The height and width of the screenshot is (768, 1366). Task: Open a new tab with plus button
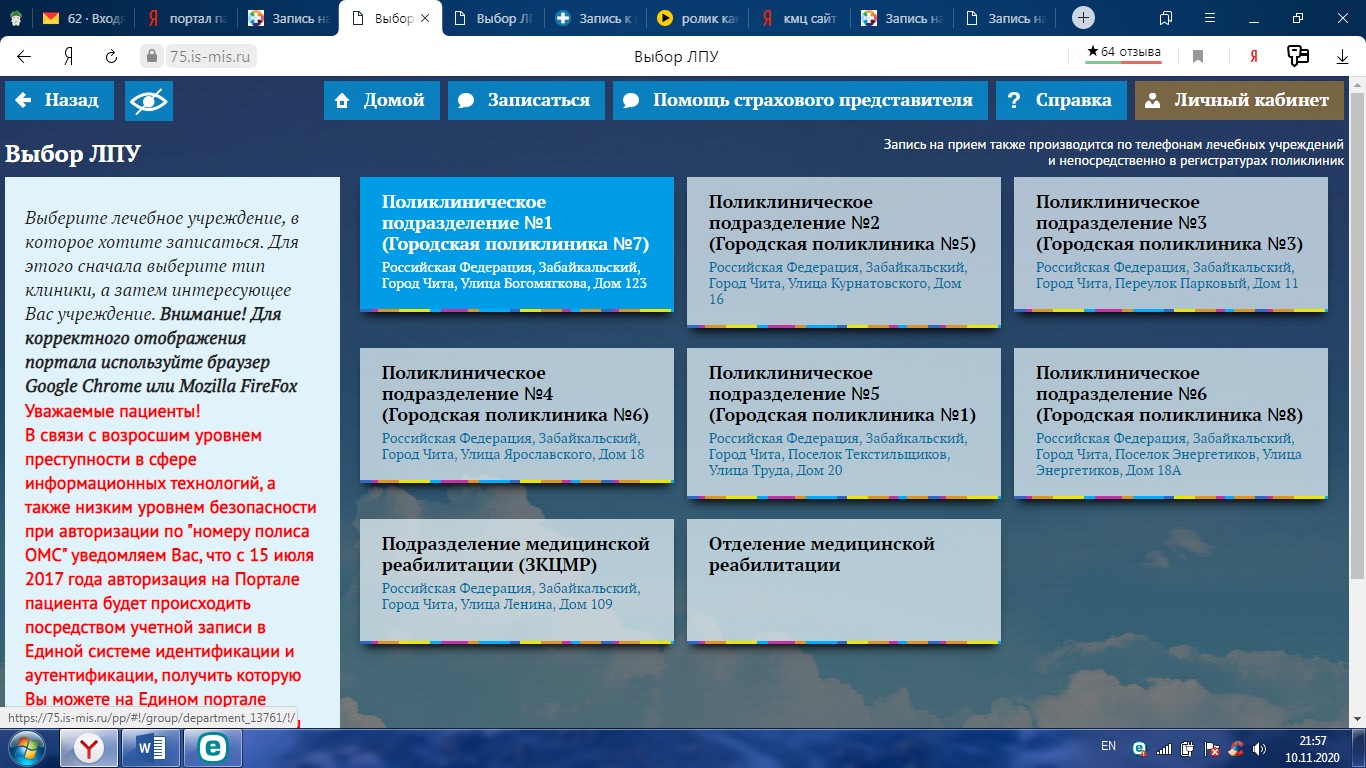(x=1083, y=18)
